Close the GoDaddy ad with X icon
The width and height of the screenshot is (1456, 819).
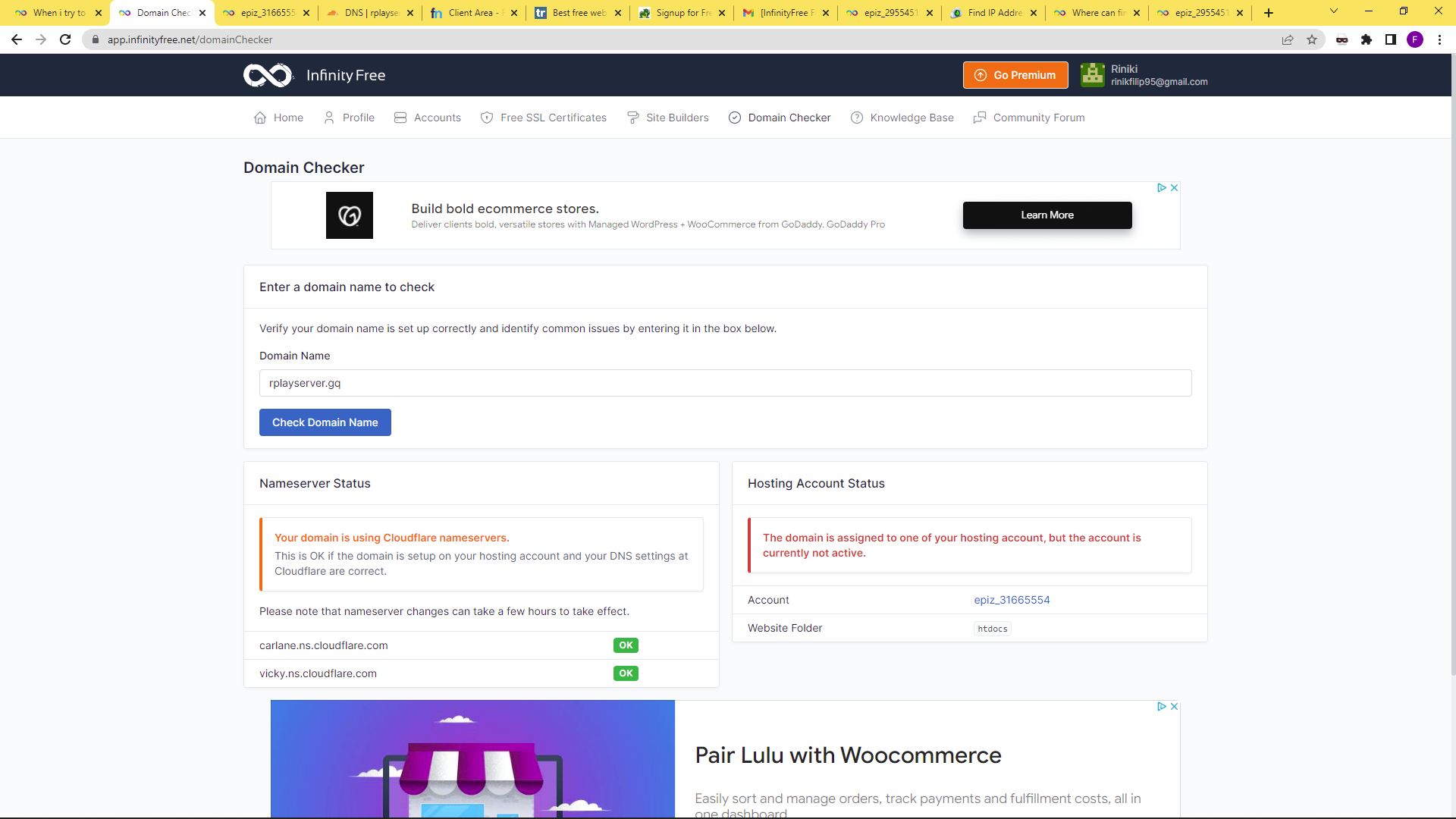tap(1174, 187)
